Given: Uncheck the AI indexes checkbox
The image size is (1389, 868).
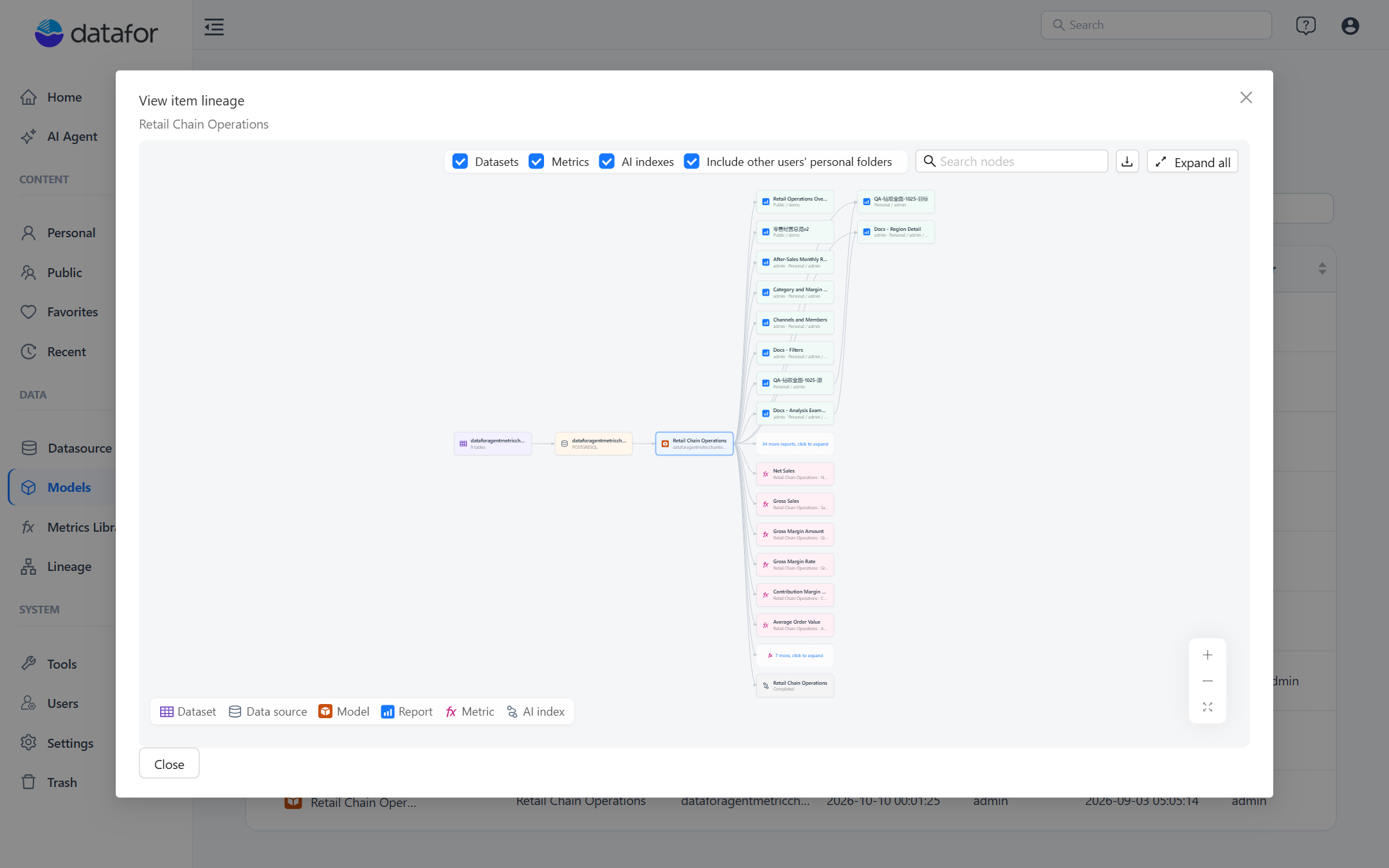Looking at the screenshot, I should point(606,161).
